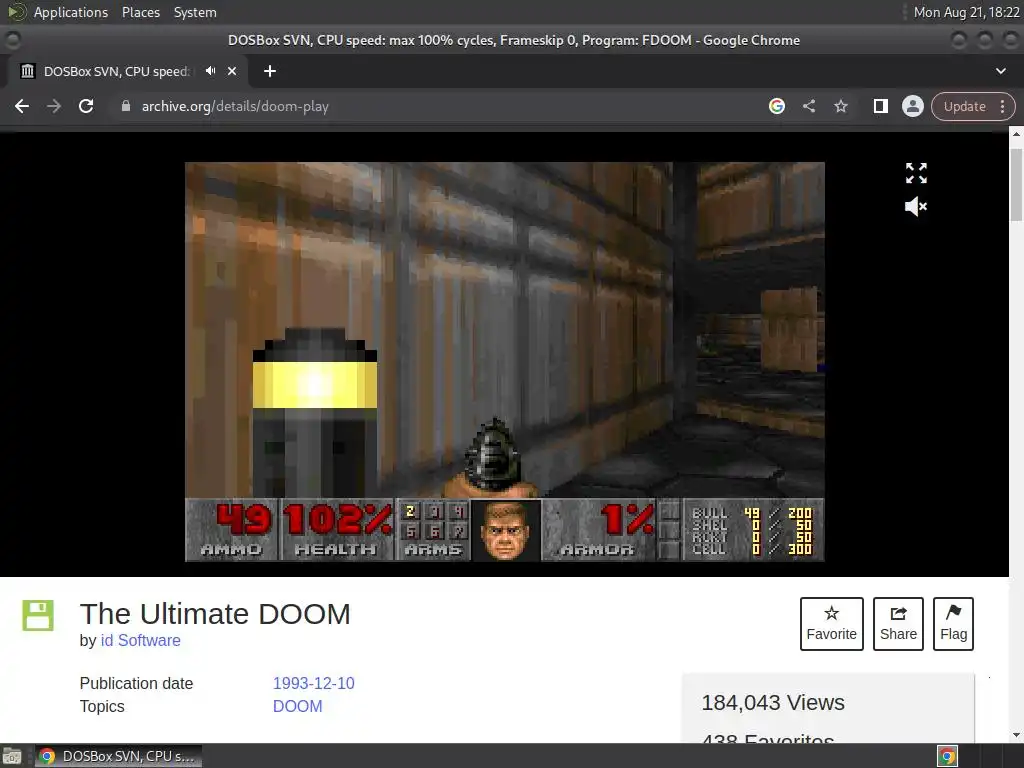The image size is (1024, 768).
Task: Open the Applications menu
Action: tap(71, 12)
